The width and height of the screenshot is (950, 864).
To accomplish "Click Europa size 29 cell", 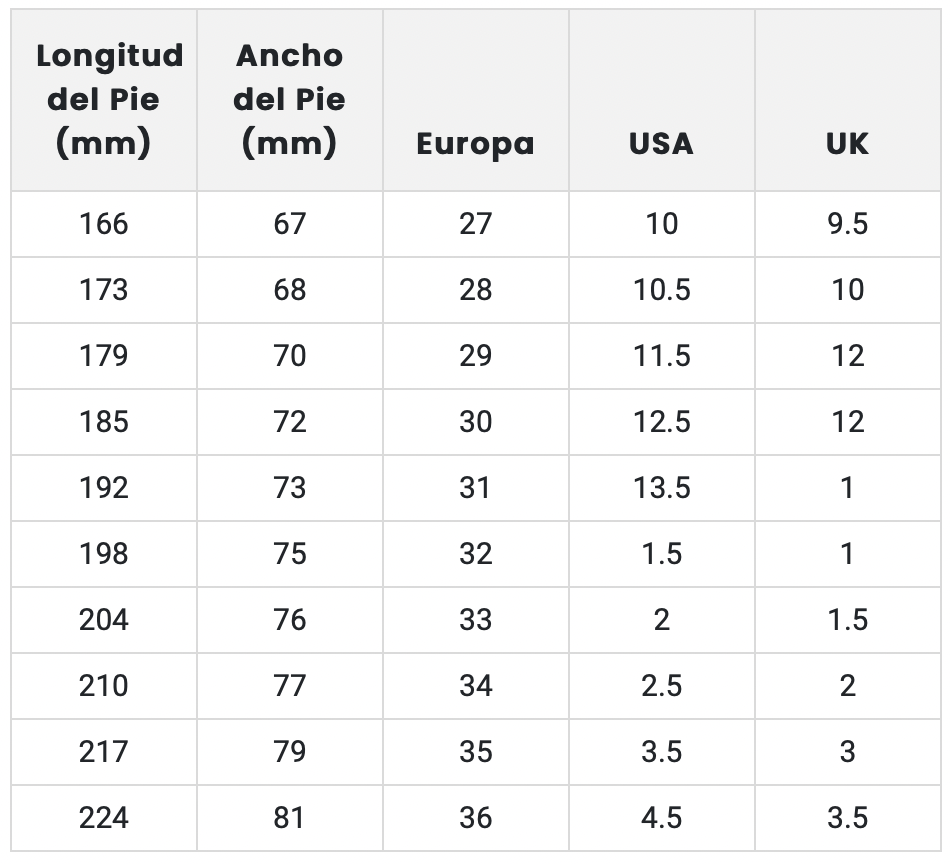I will coord(475,355).
